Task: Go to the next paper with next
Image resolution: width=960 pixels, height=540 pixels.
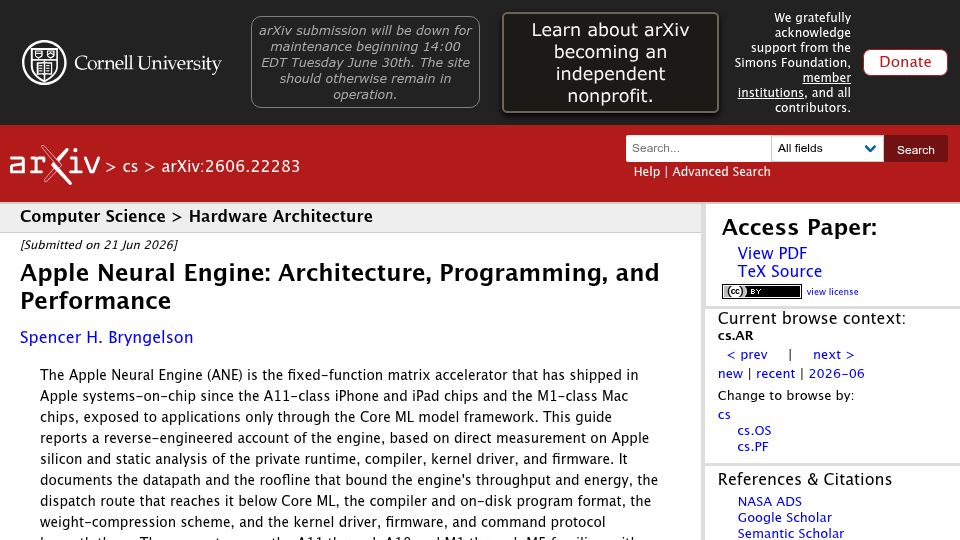Action: (x=833, y=354)
